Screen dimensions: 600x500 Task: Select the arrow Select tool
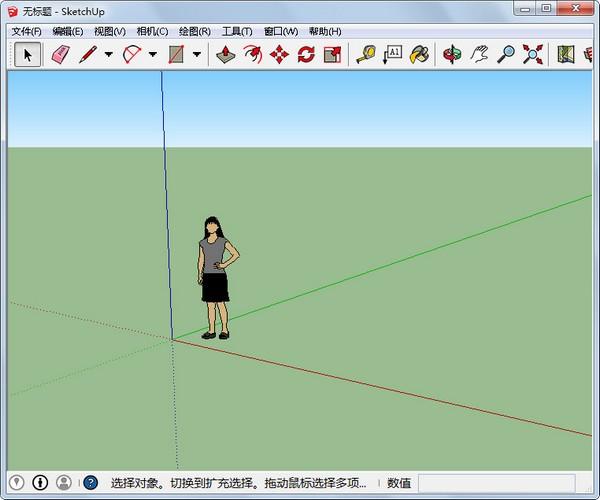click(28, 54)
